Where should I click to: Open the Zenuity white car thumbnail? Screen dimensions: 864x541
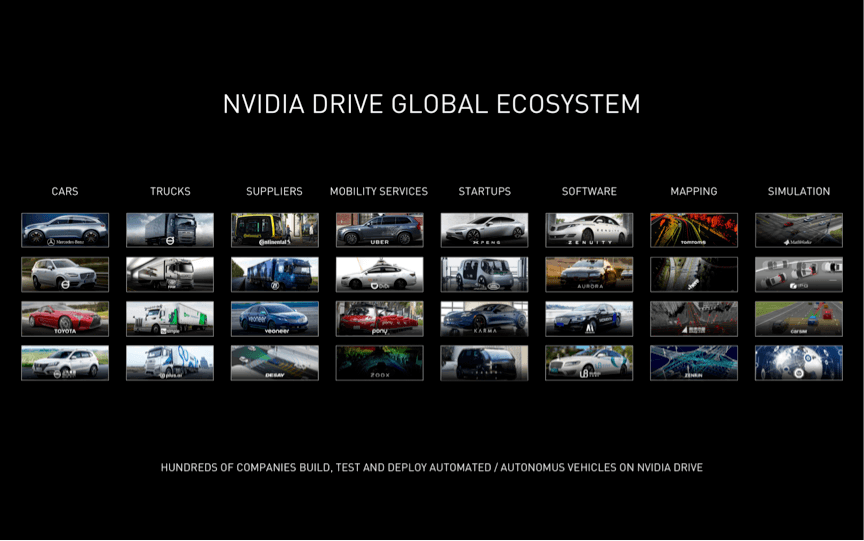click(x=589, y=230)
